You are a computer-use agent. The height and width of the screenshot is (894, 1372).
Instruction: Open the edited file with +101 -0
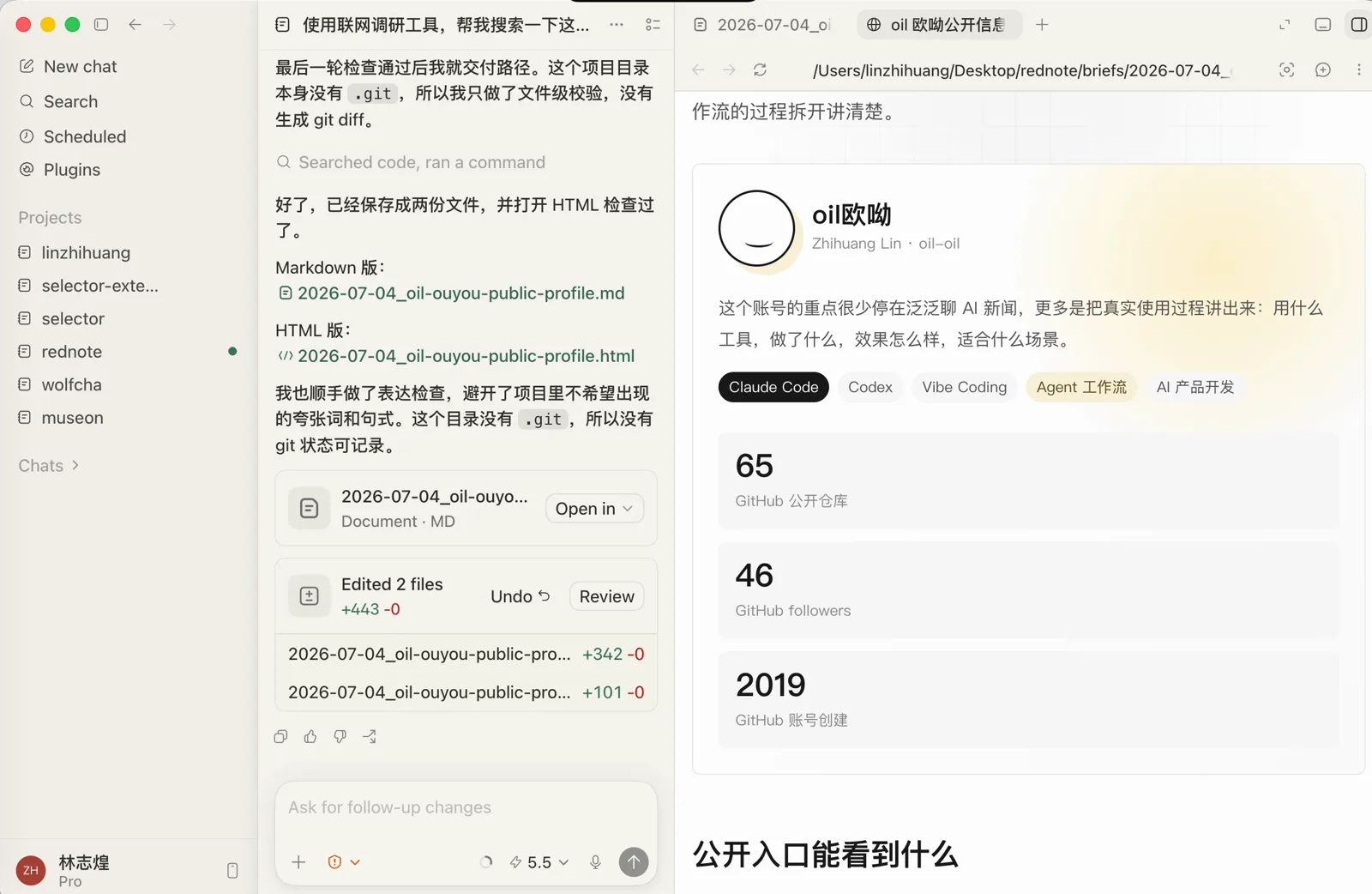466,692
